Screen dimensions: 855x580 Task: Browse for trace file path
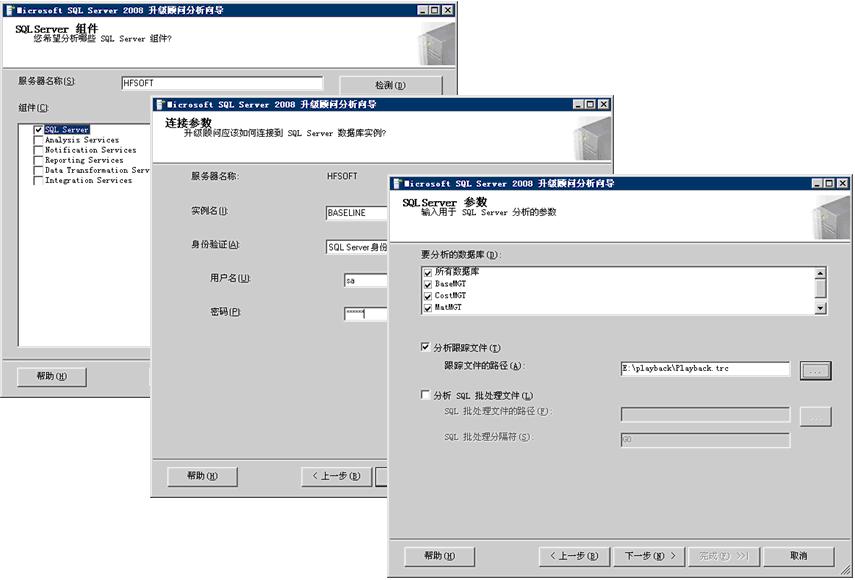815,371
